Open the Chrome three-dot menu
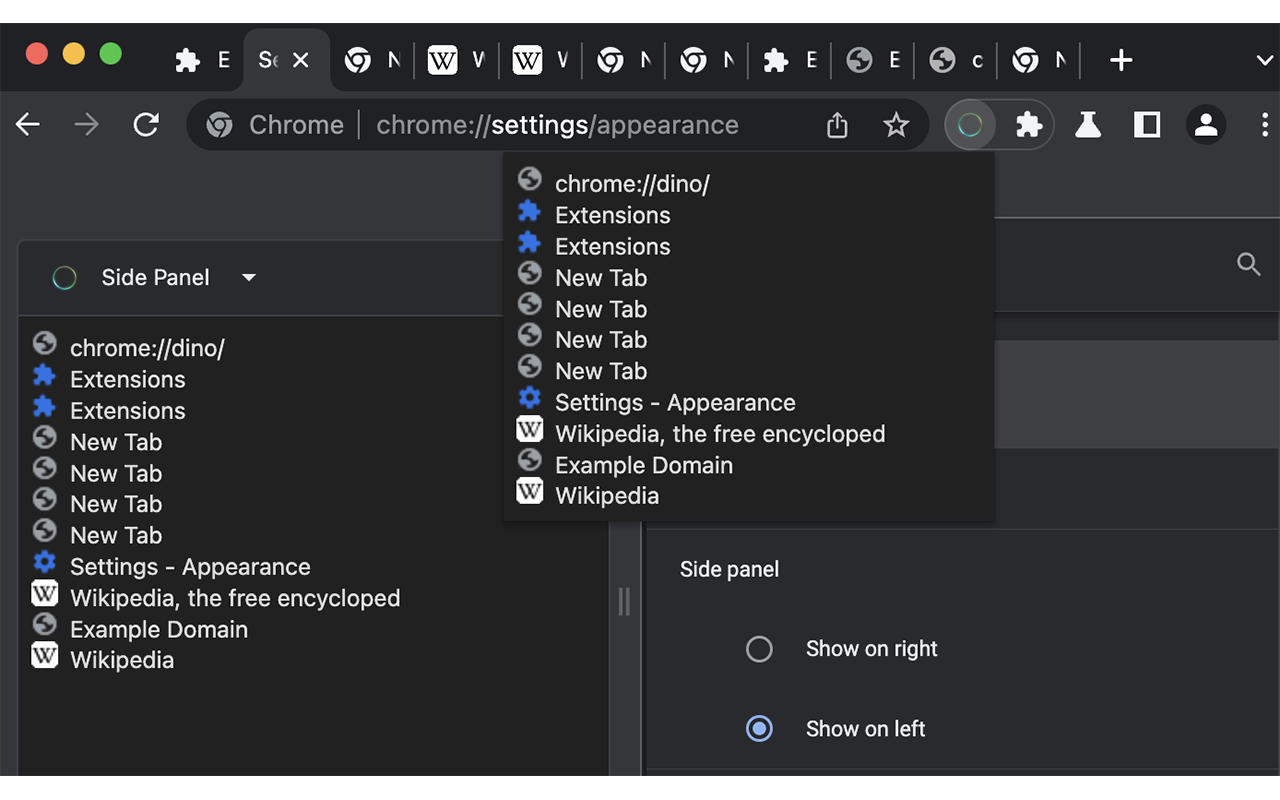Screen dimensions: 1280x800 (1265, 125)
